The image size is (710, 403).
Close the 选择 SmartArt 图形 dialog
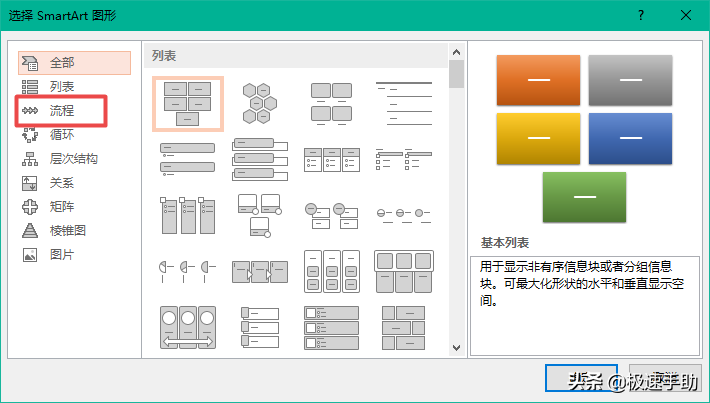(x=686, y=15)
